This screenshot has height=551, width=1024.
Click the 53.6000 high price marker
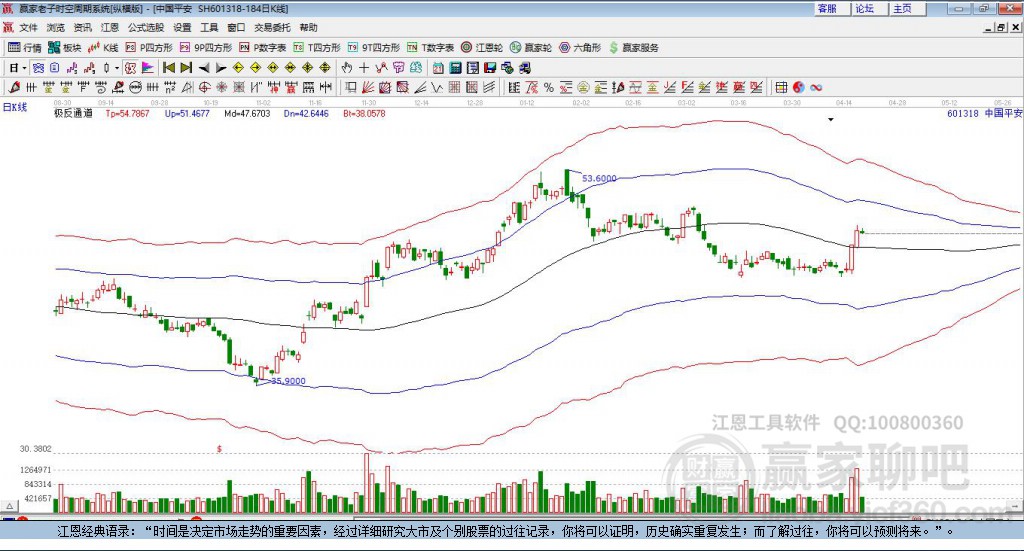click(x=599, y=178)
